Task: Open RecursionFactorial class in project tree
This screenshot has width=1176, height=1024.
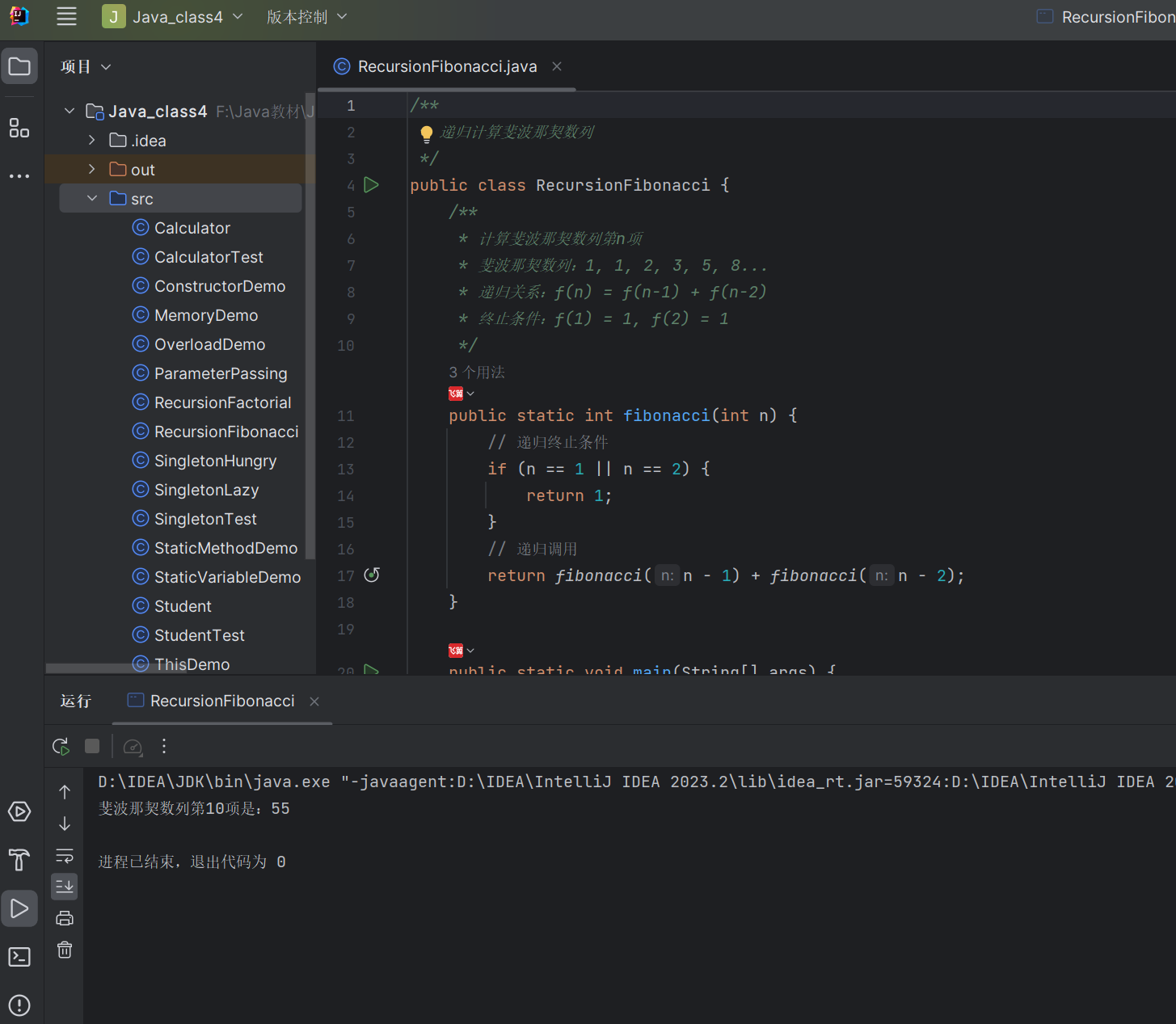Action: 222,402
